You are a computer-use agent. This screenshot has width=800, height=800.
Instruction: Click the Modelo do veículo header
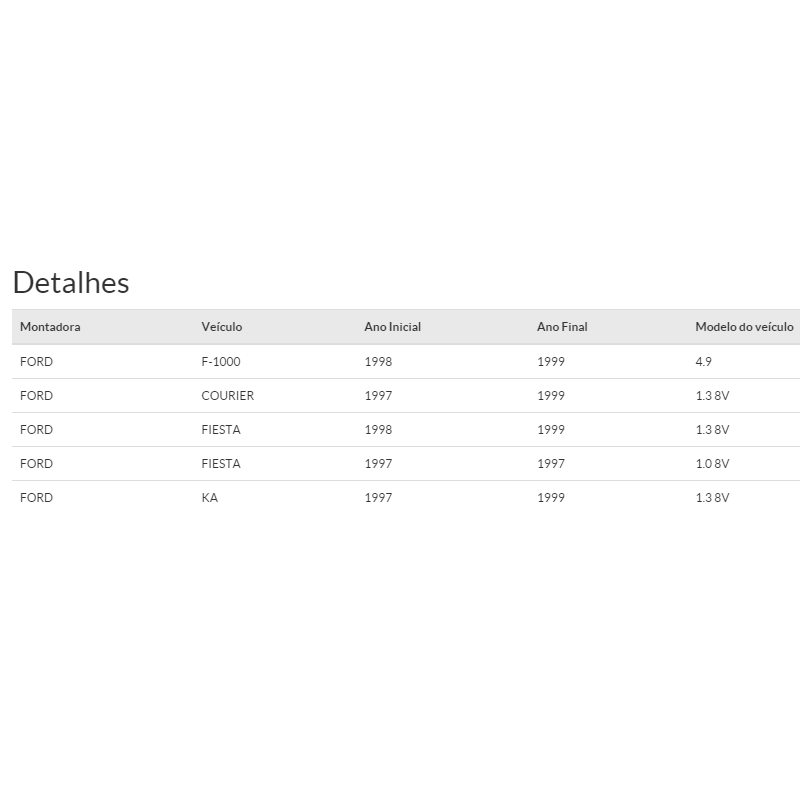744,327
